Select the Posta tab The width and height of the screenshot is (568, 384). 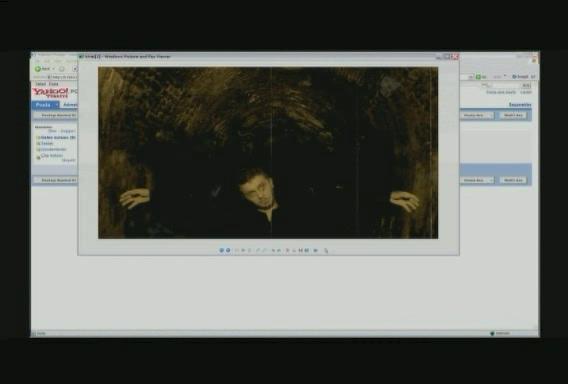click(x=43, y=105)
